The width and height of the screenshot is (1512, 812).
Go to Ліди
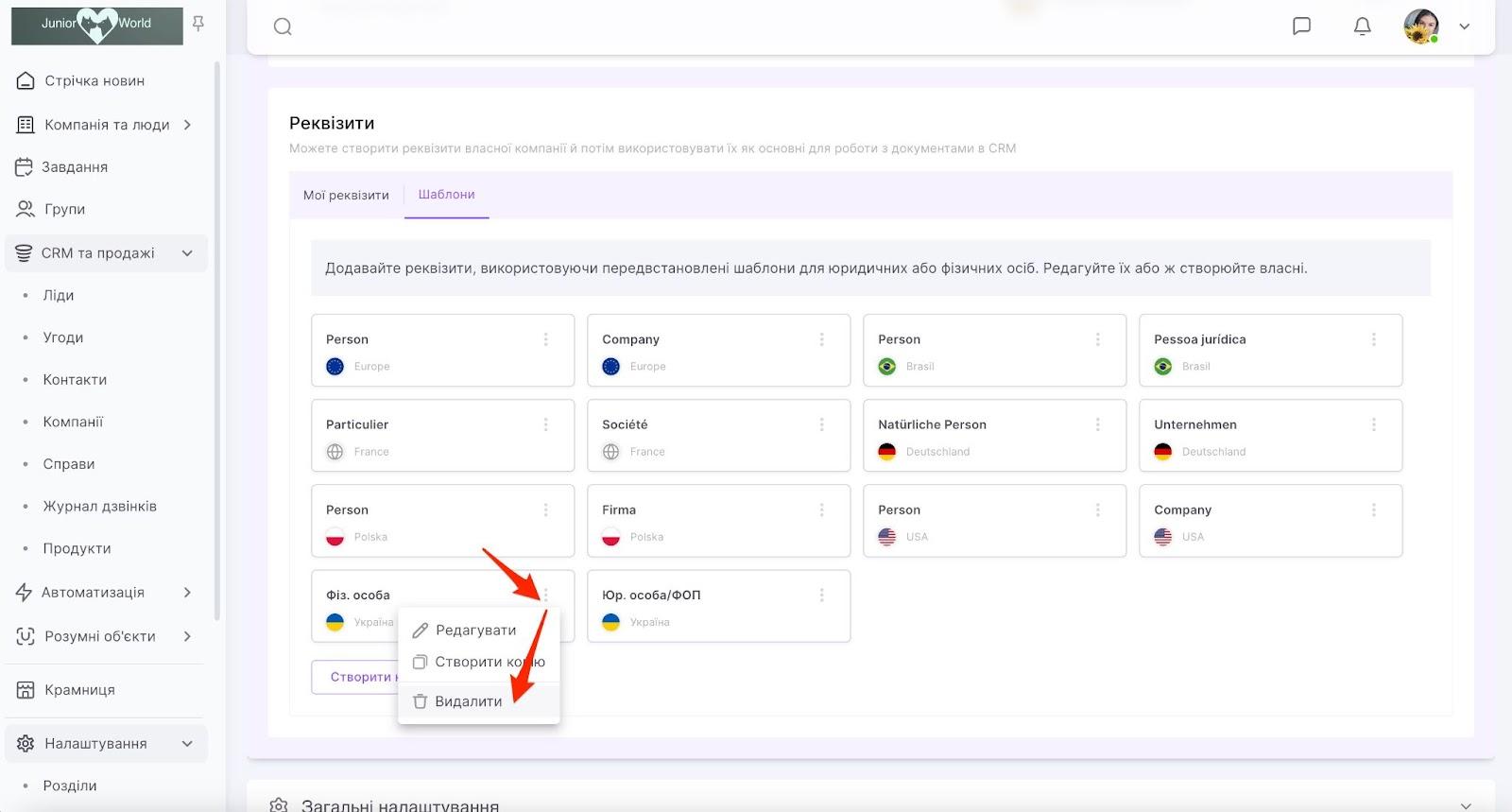(59, 295)
